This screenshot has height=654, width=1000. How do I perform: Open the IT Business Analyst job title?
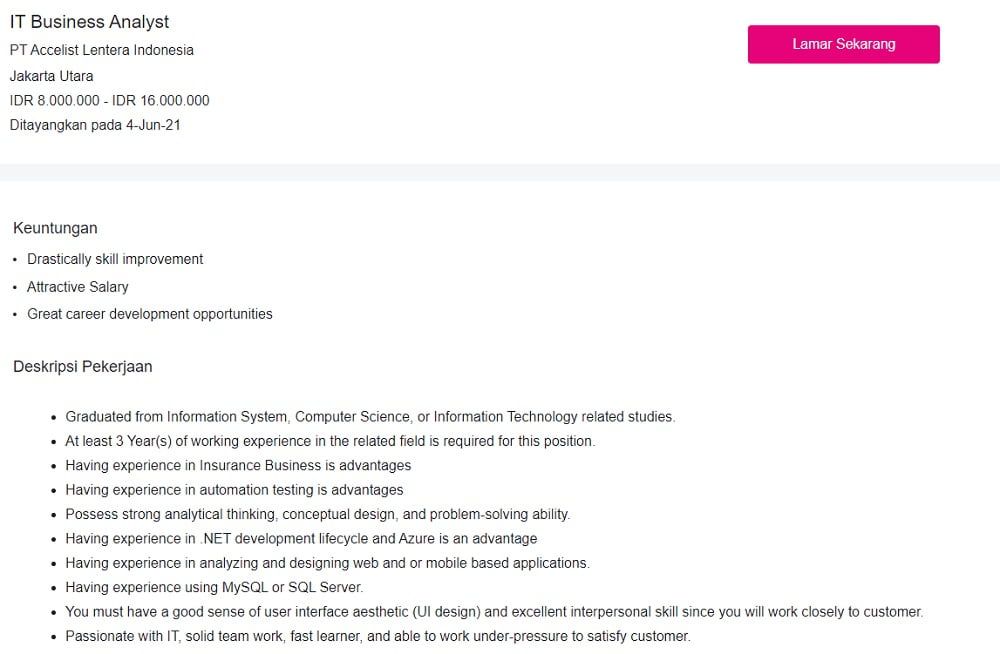(89, 22)
